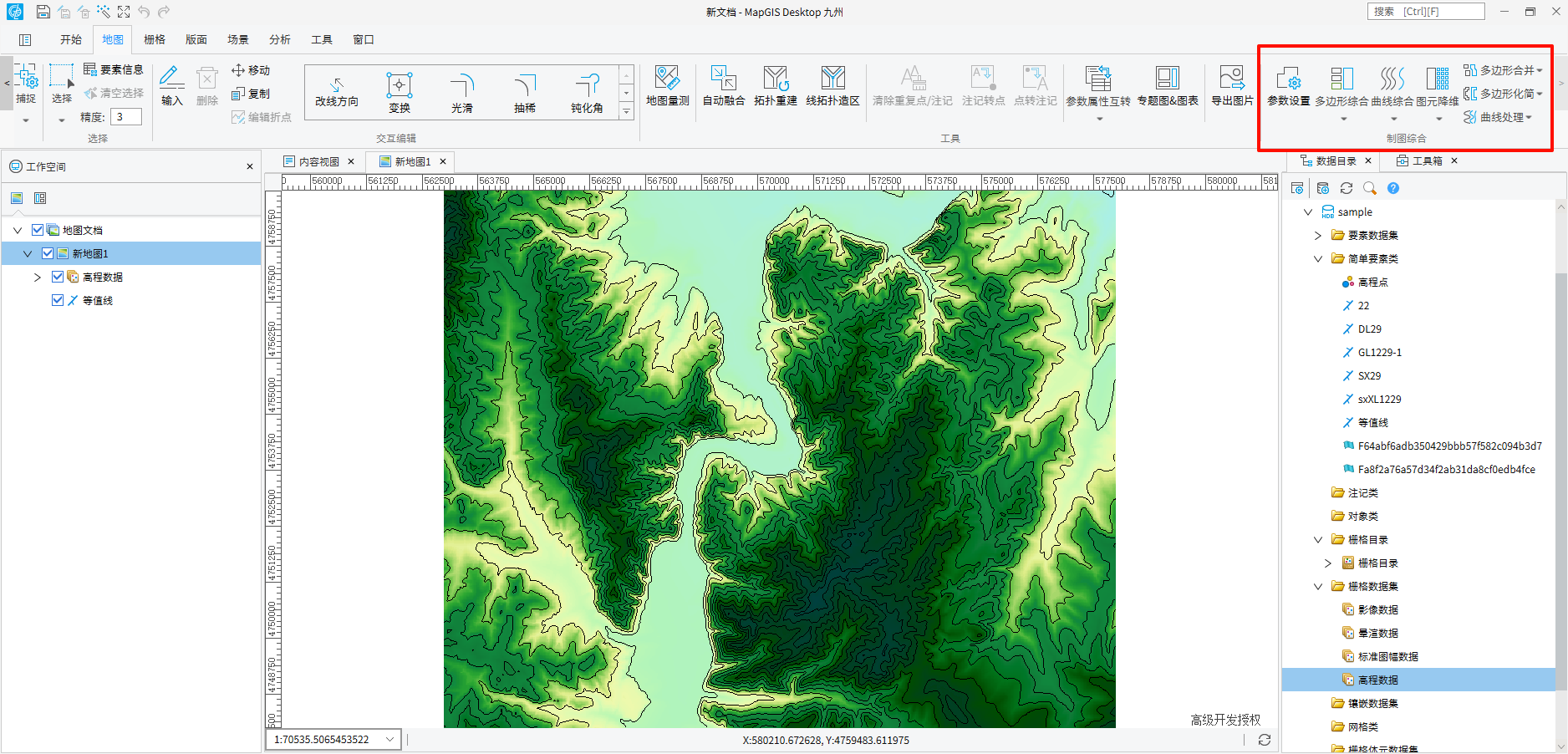Screen dimensions: 1568x754
Task: Click the 抽稀 thinning tool icon
Action: (524, 87)
